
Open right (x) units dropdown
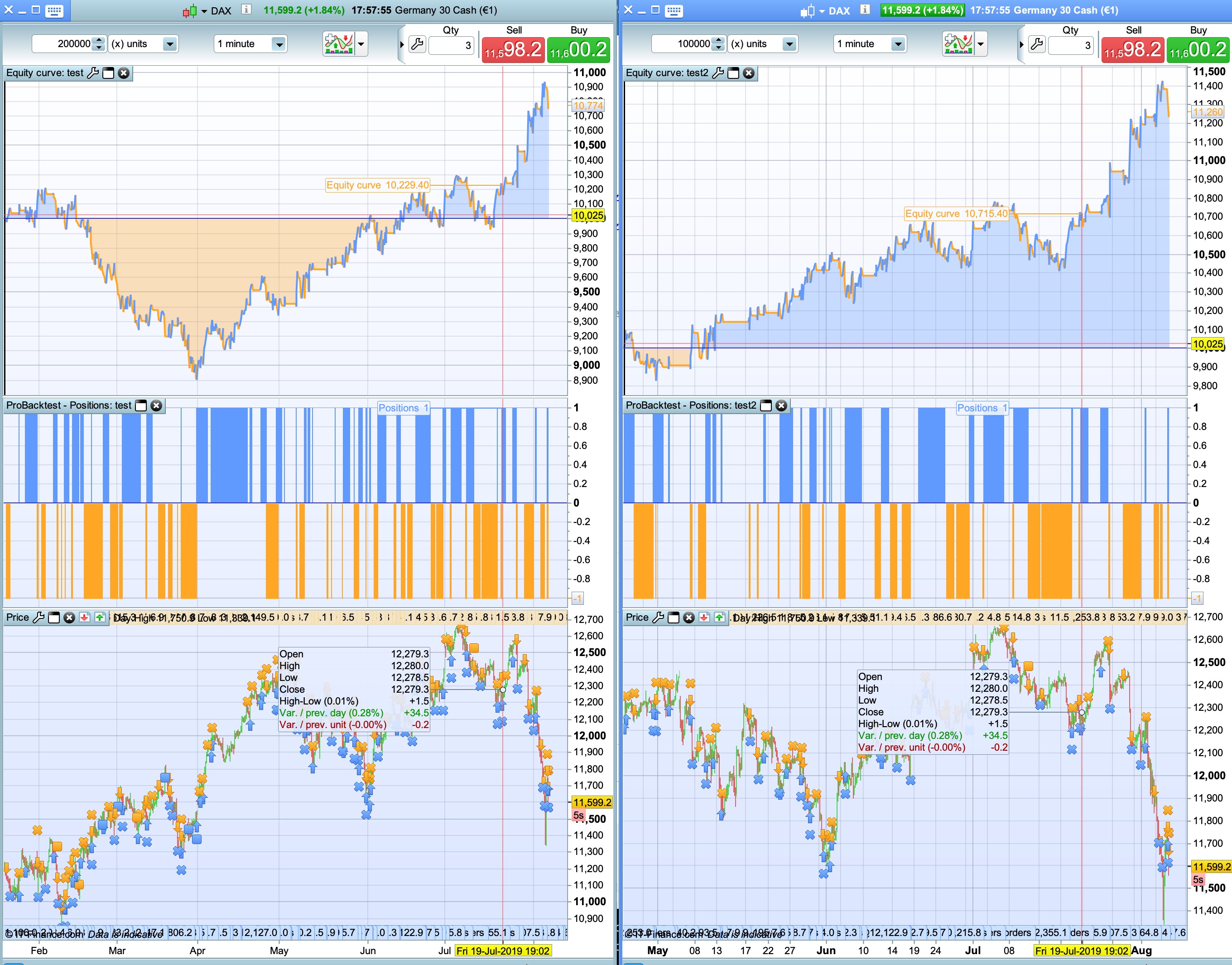click(789, 44)
